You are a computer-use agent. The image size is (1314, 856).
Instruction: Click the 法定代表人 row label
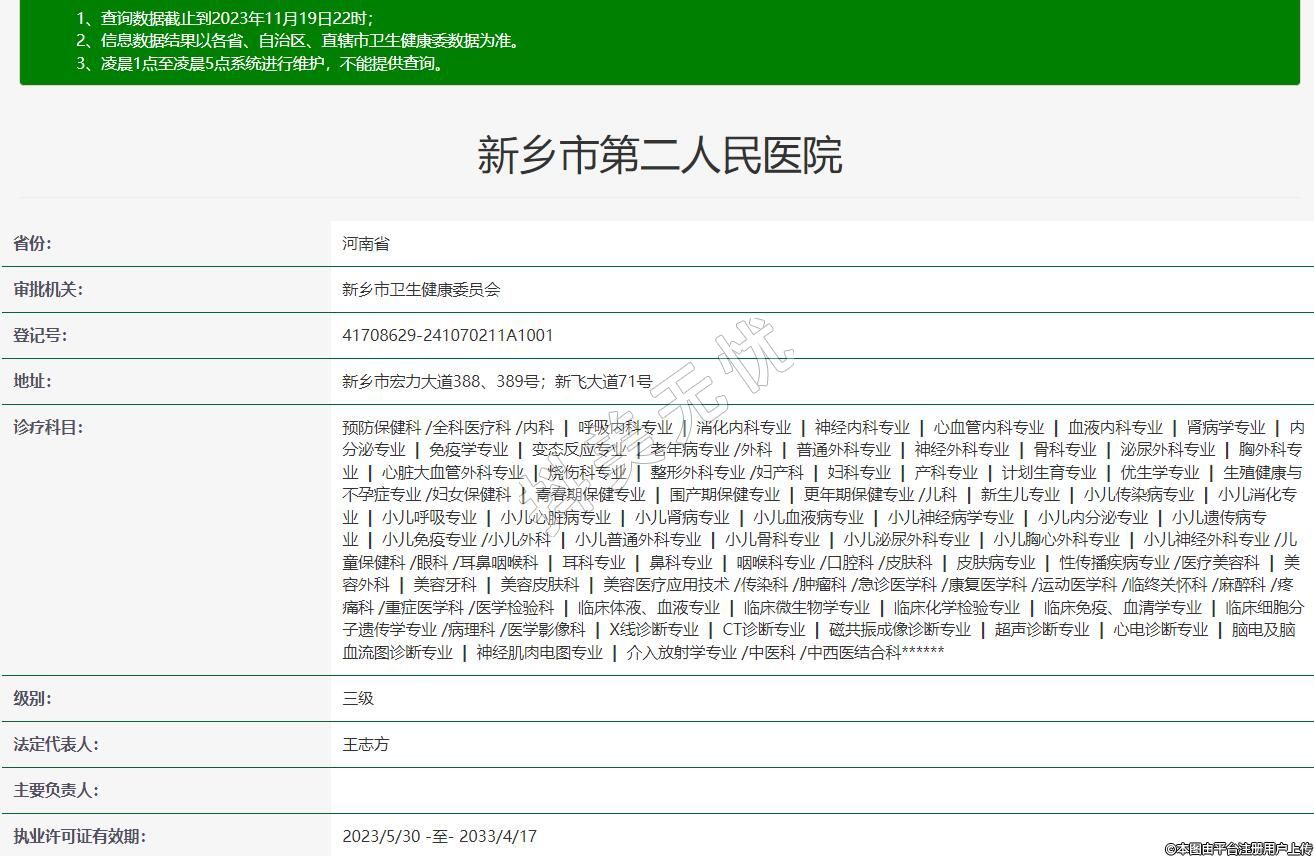(56, 744)
